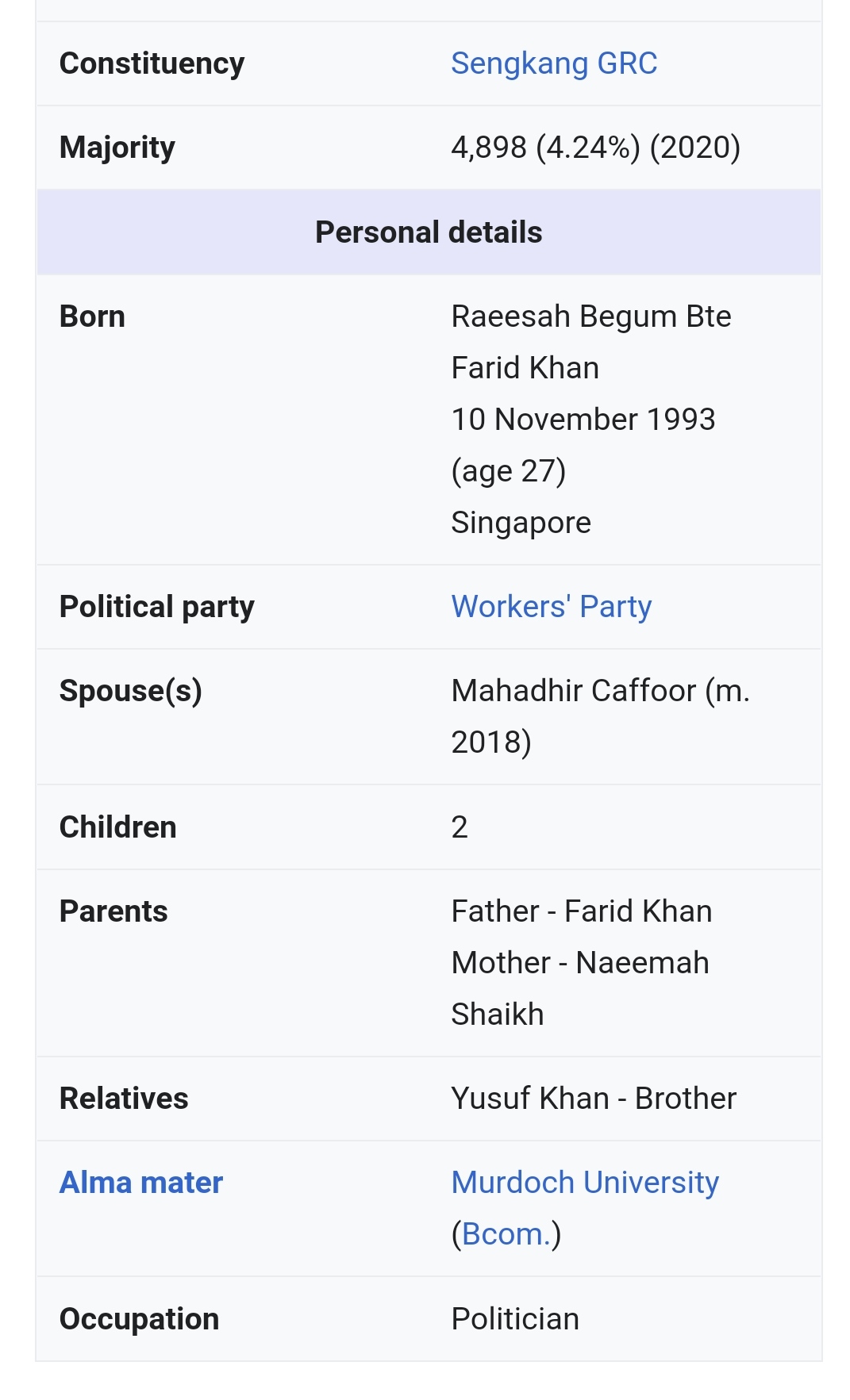The height and width of the screenshot is (1400, 850).
Task: Open the Sengkang GRC link
Action: click(554, 63)
